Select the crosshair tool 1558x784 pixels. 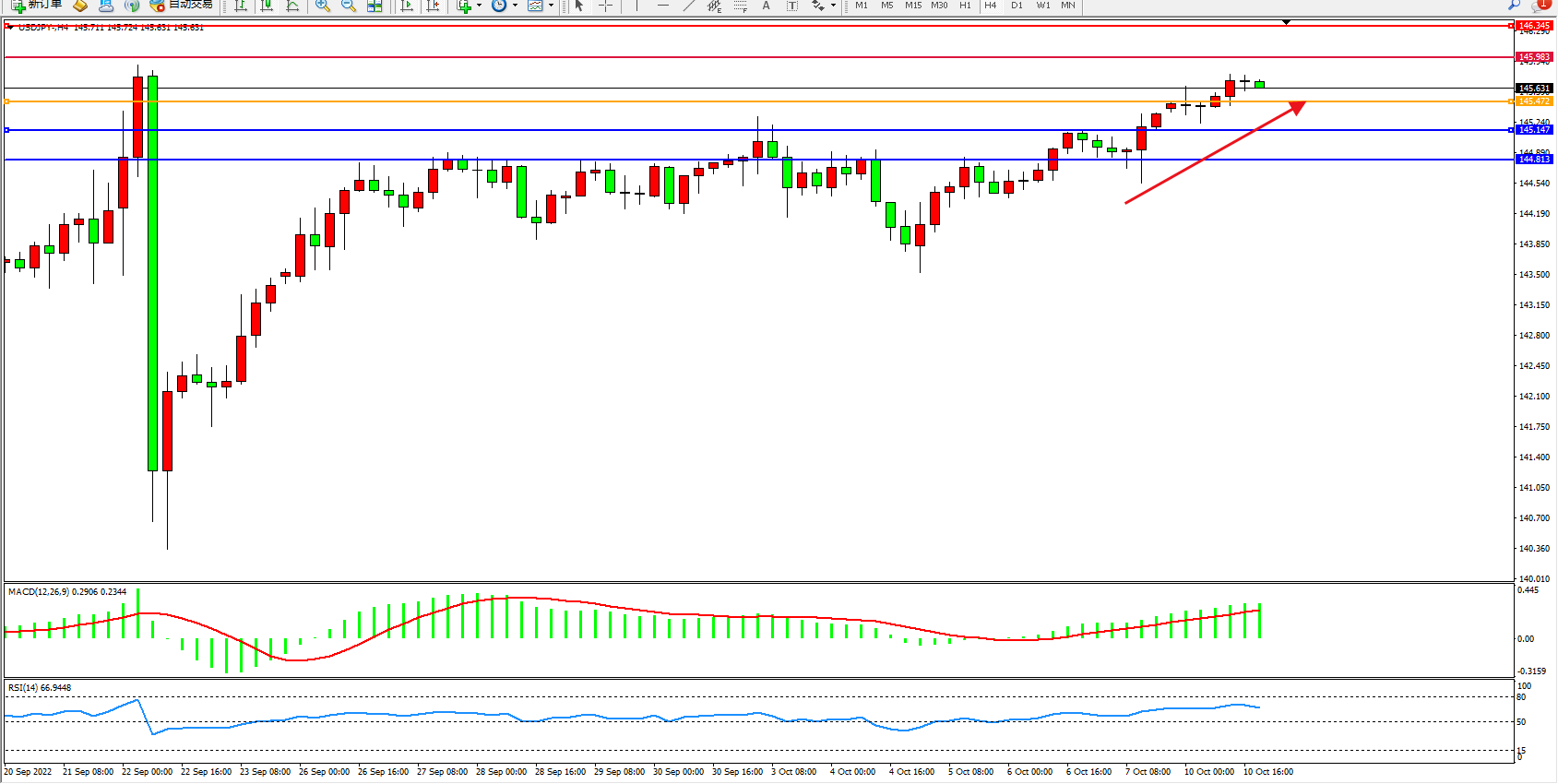(x=605, y=6)
